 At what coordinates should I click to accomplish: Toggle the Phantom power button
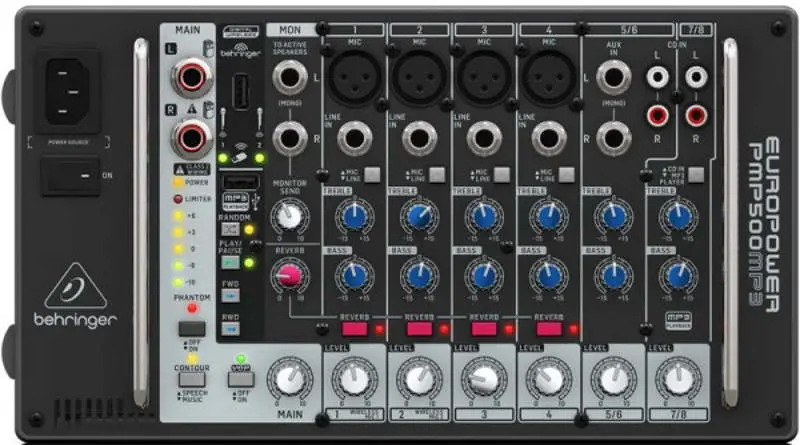(x=192, y=328)
